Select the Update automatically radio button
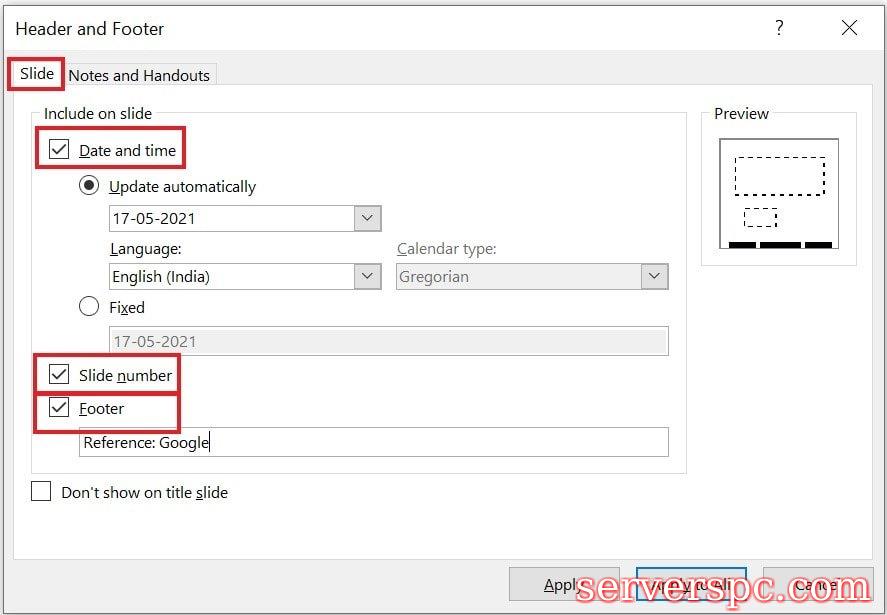887x615 pixels. coord(89,186)
